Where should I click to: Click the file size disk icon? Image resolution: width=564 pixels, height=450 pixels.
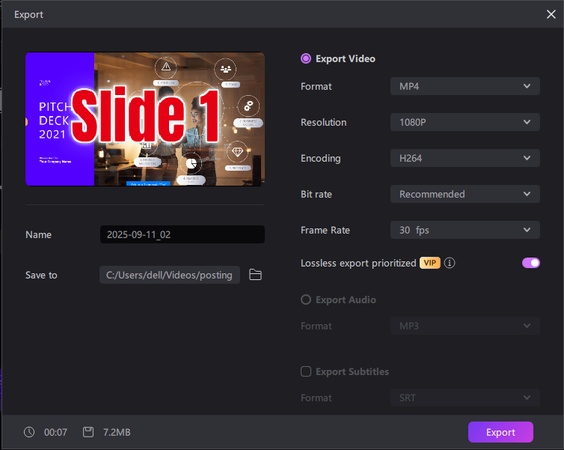pyautogui.click(x=88, y=432)
